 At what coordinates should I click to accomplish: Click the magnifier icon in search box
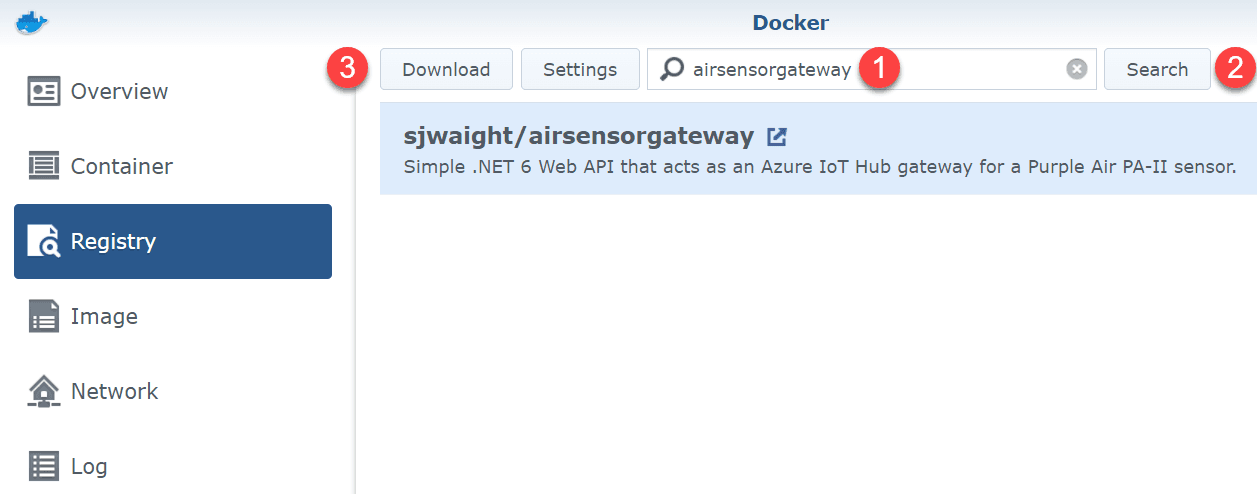coord(673,69)
